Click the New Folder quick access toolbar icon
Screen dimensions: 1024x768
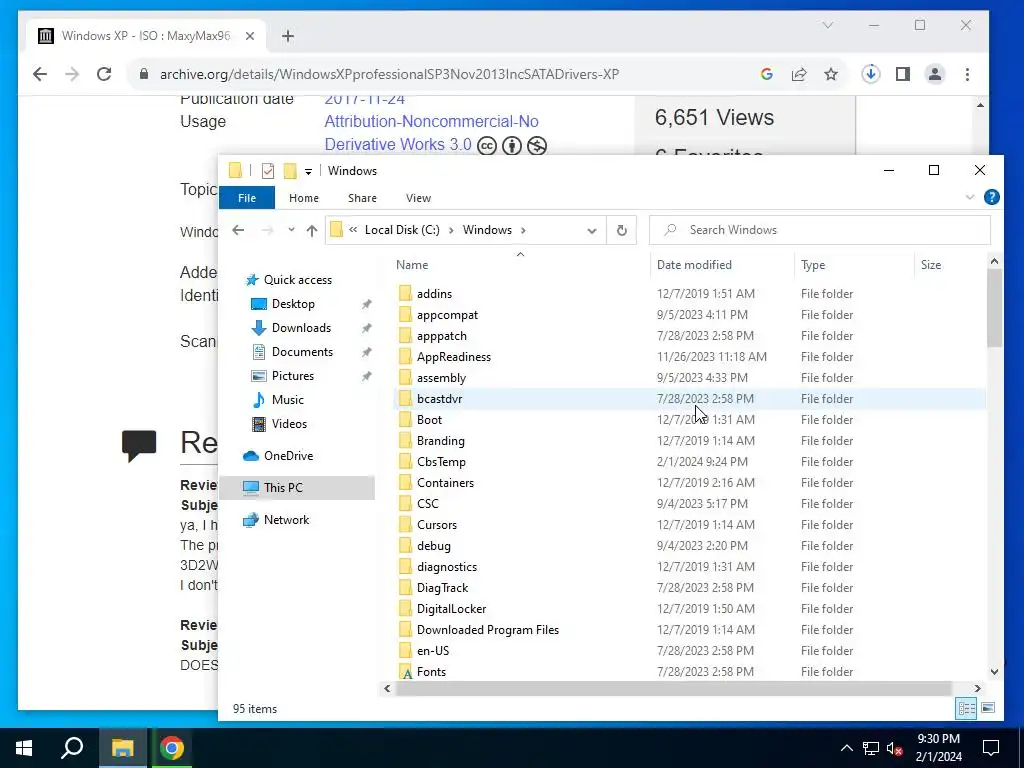pyautogui.click(x=290, y=171)
